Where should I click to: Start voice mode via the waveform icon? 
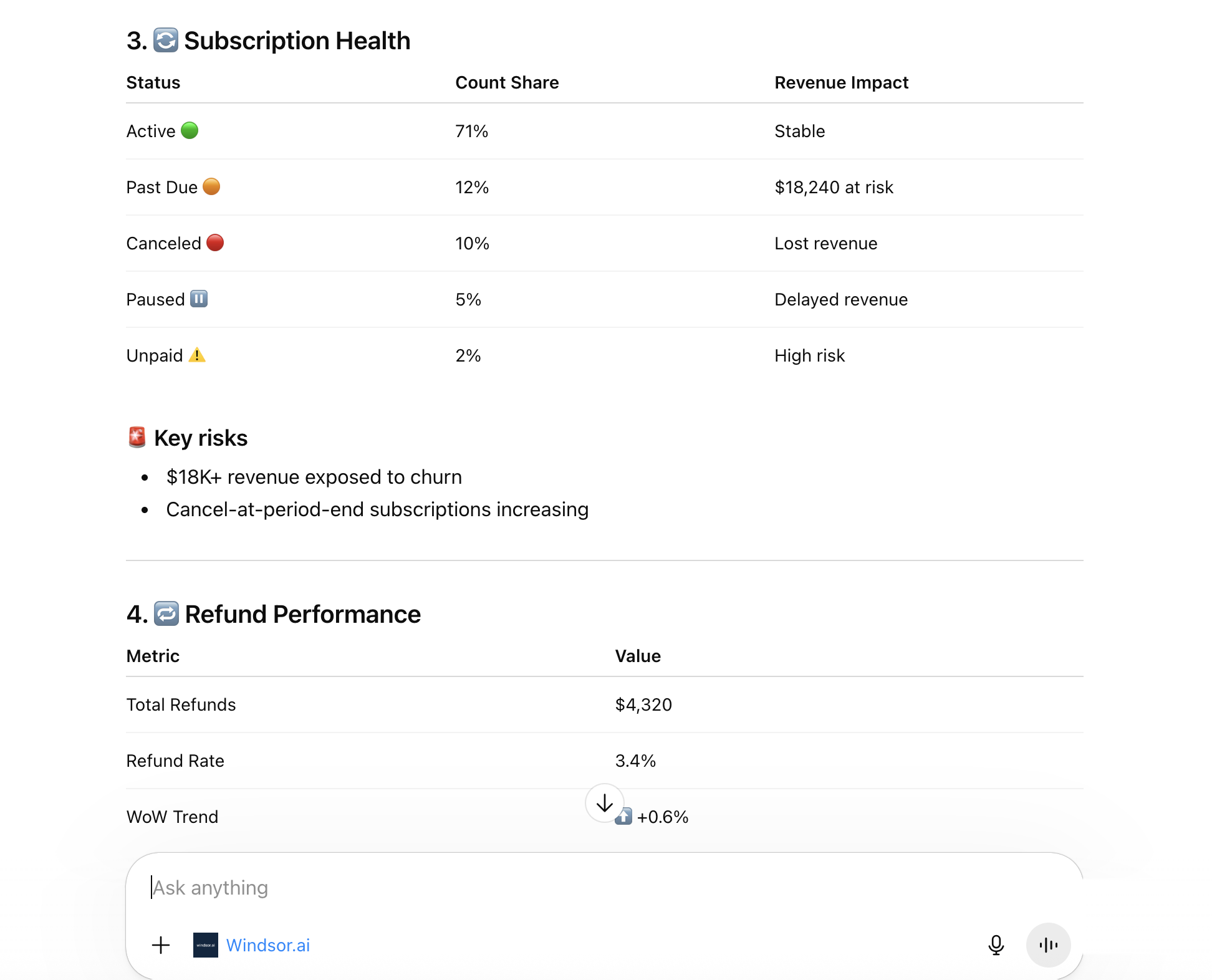tap(1048, 945)
